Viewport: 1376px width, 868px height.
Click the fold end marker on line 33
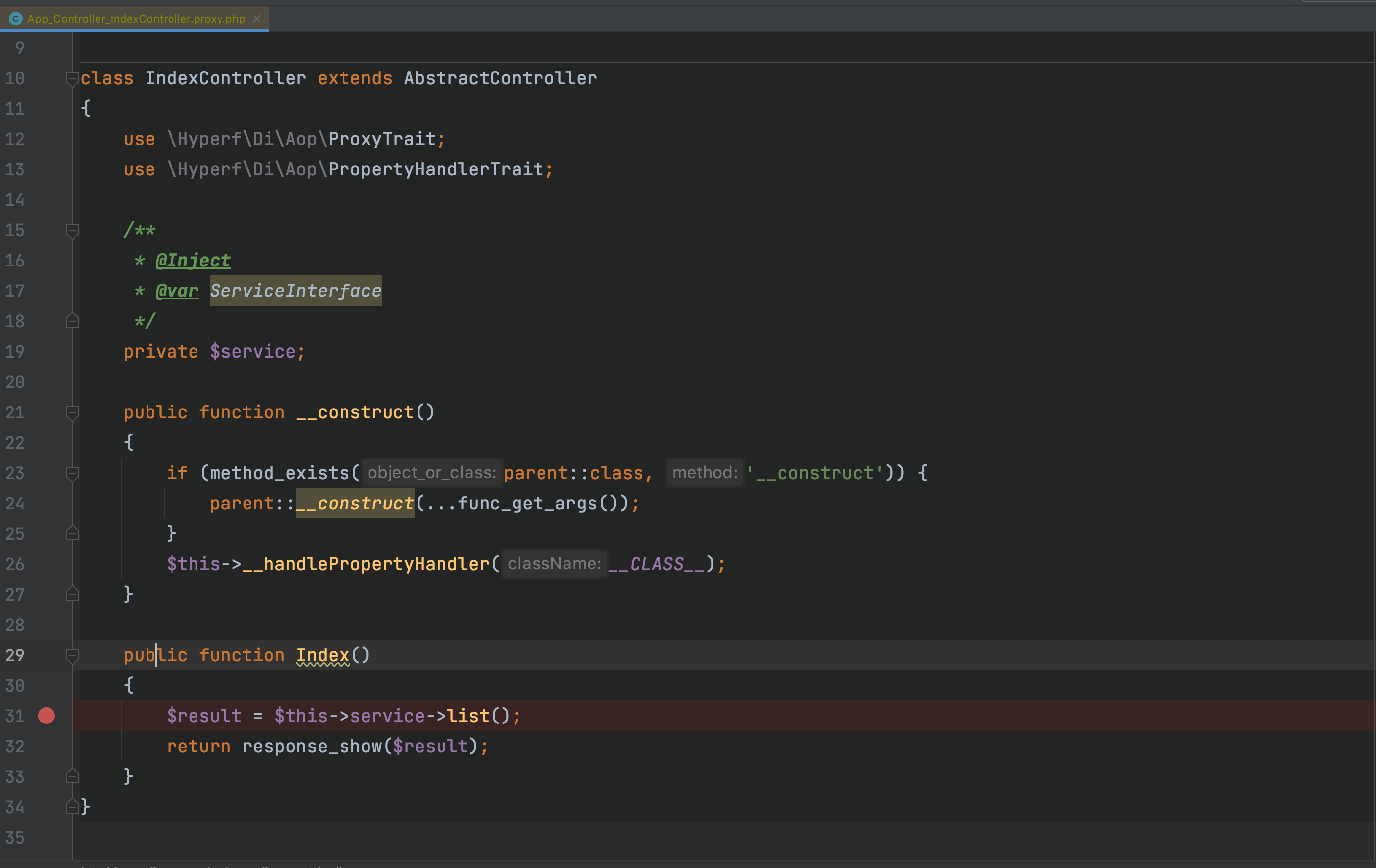tap(72, 776)
